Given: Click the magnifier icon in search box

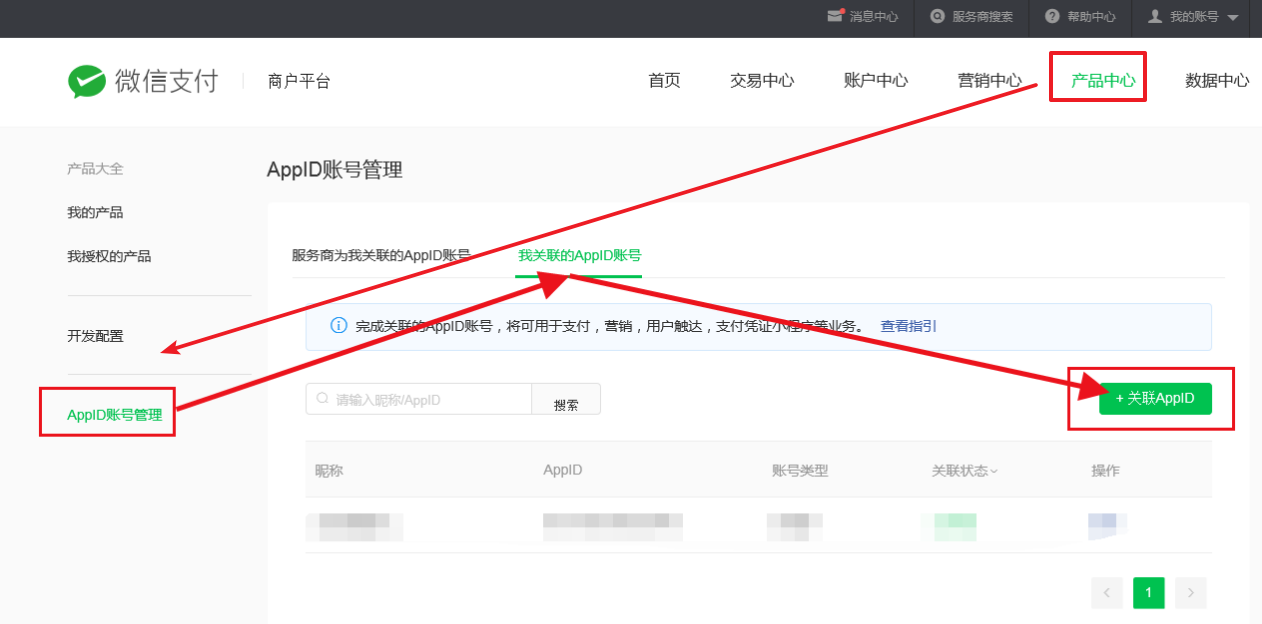Looking at the screenshot, I should tap(322, 398).
